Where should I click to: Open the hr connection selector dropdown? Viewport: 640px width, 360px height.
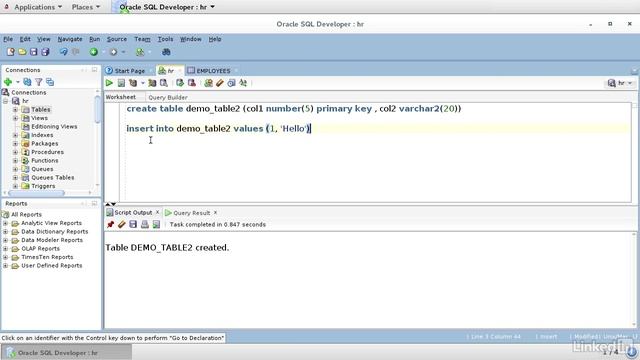click(x=620, y=83)
